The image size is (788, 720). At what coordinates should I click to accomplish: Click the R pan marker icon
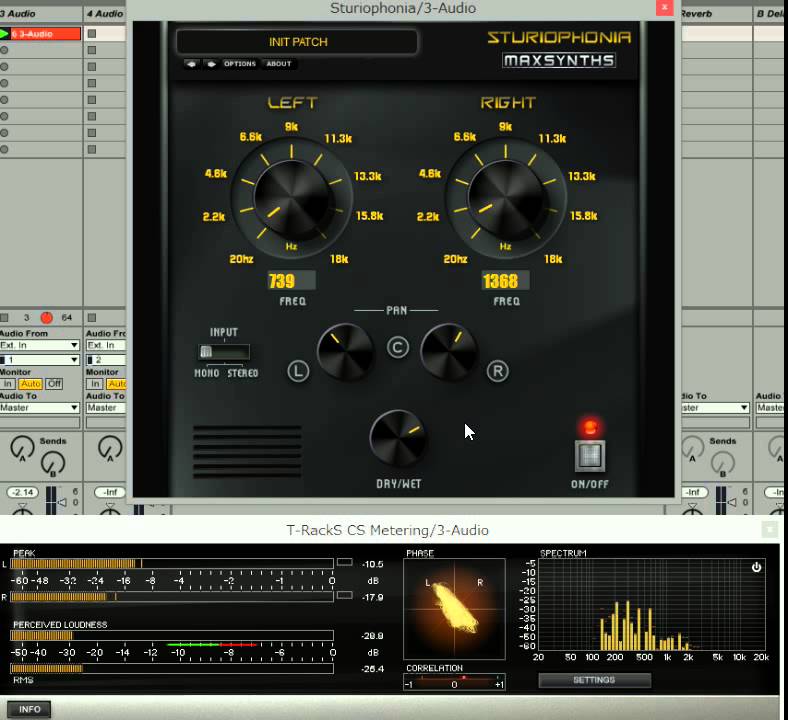click(498, 371)
